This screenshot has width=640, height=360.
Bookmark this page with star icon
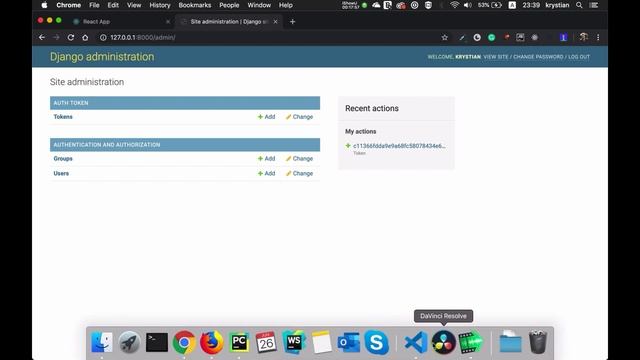pyautogui.click(x=444, y=37)
